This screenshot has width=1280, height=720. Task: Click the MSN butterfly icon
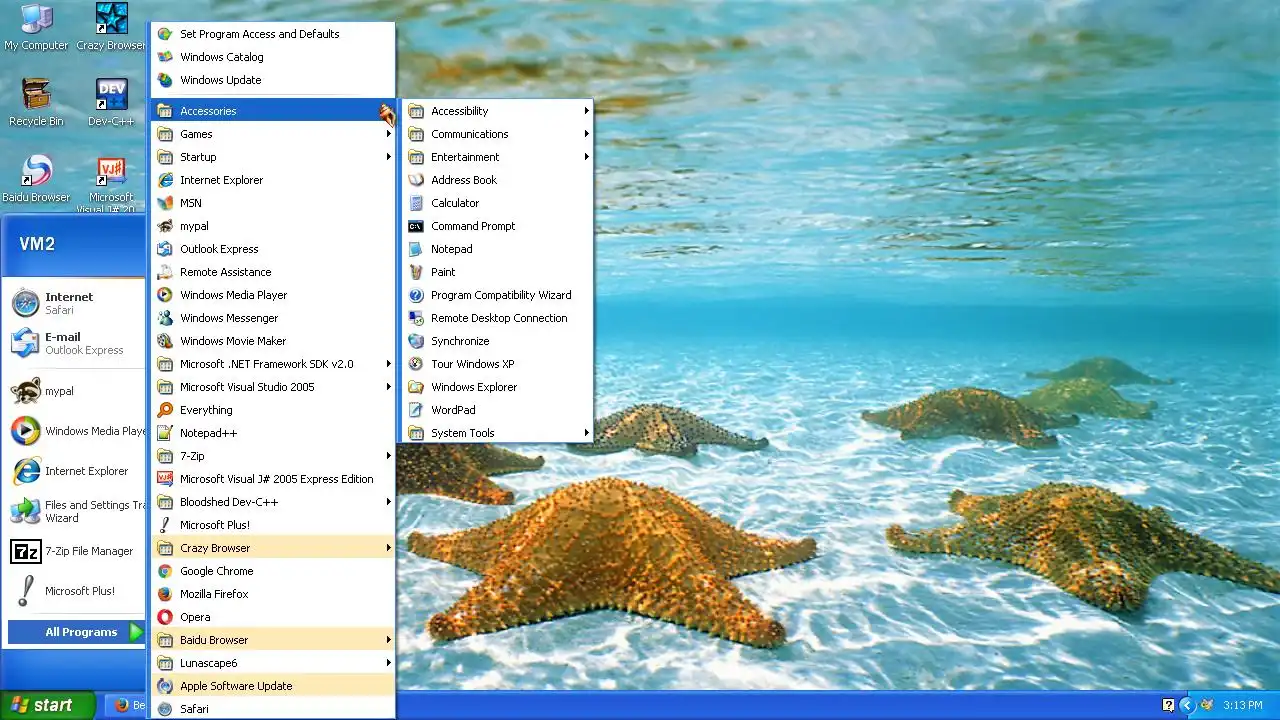[x=165, y=203]
